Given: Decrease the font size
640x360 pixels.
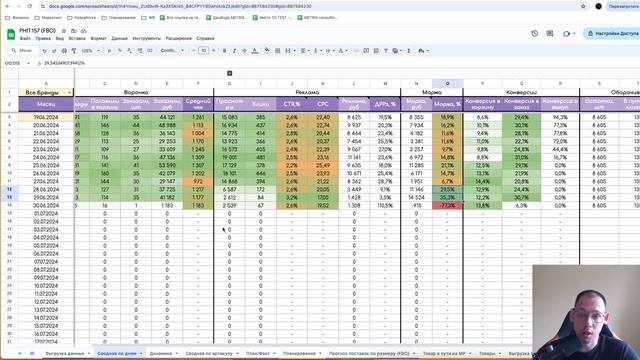Looking at the screenshot, I should 193,51.
